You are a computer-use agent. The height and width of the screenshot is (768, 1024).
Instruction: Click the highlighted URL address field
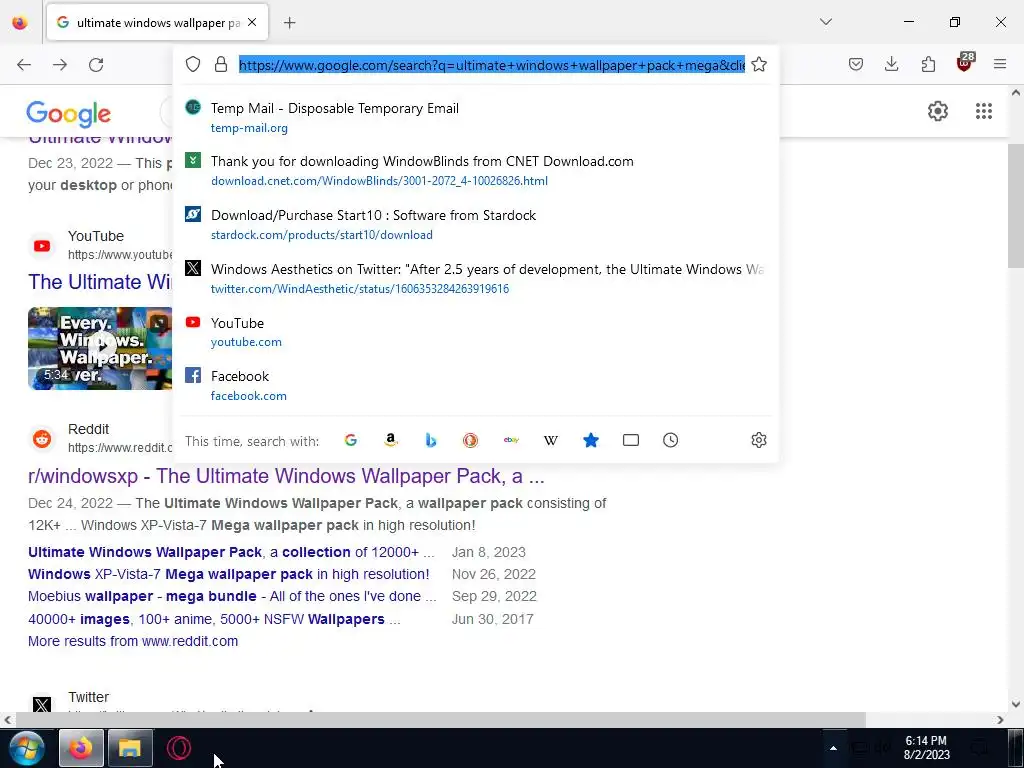(x=492, y=65)
